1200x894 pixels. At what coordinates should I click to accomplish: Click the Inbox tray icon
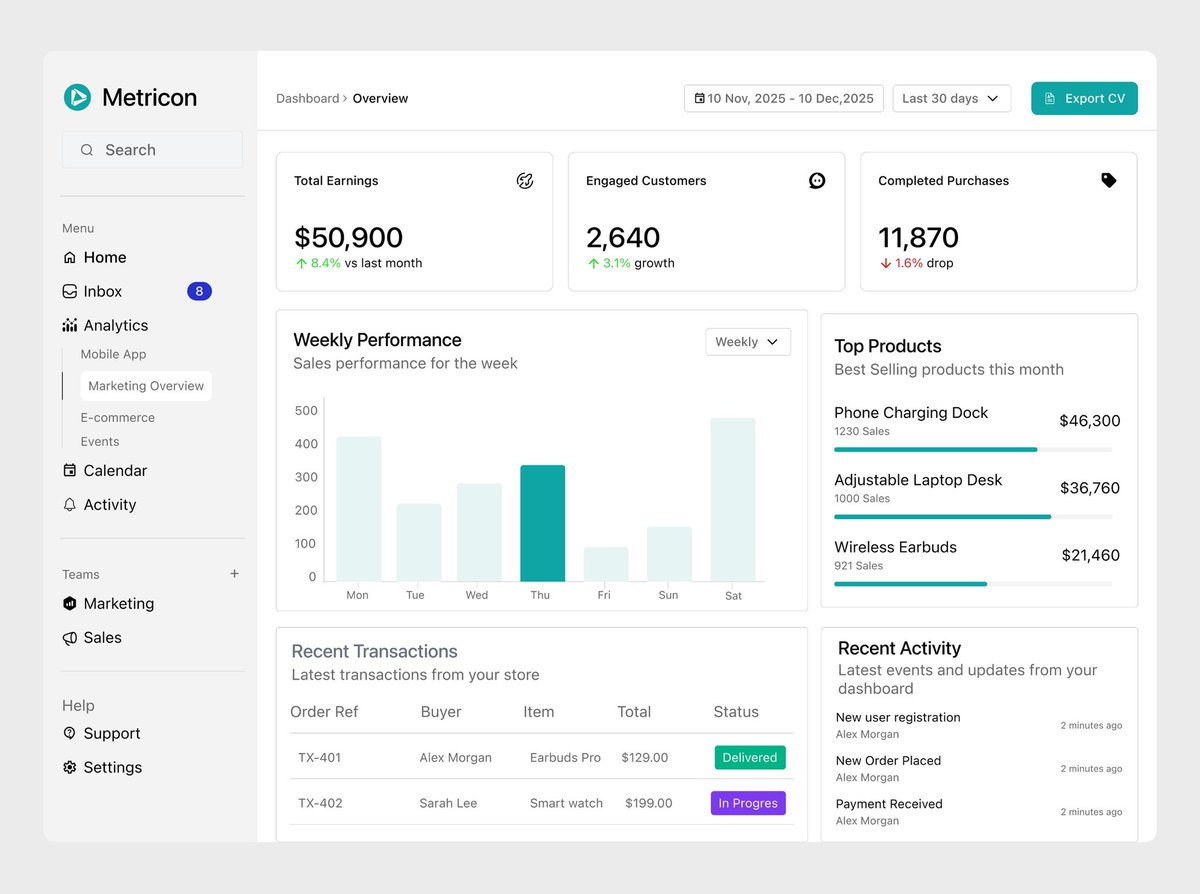coord(69,292)
